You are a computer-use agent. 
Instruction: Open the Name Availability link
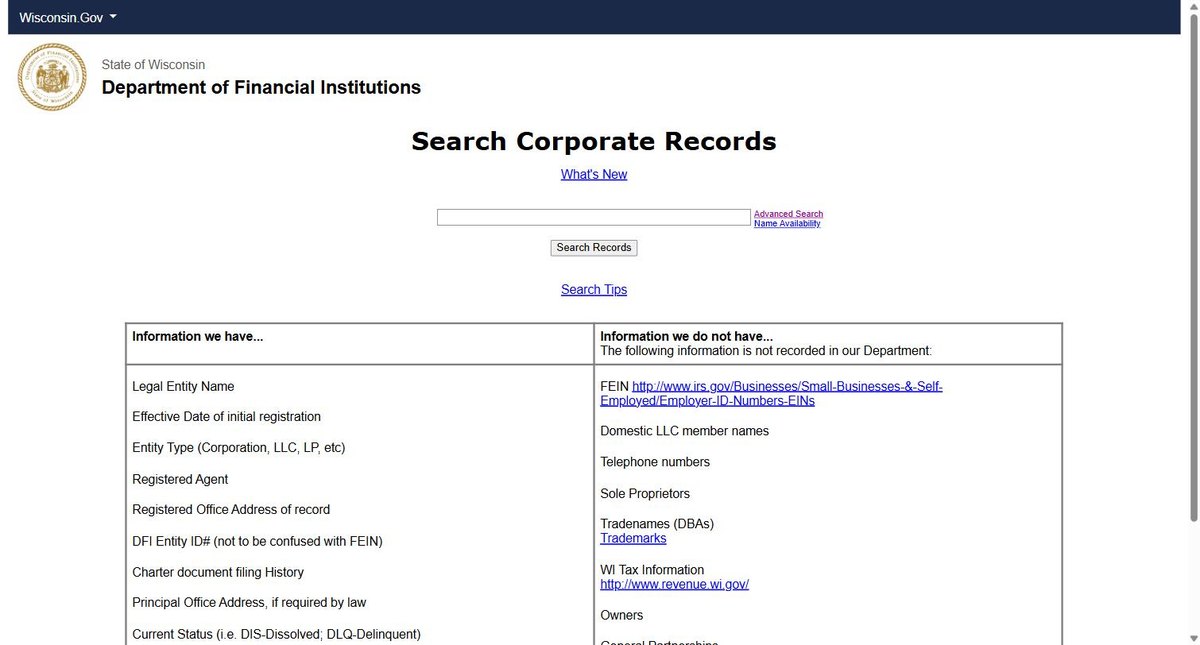[x=787, y=224]
